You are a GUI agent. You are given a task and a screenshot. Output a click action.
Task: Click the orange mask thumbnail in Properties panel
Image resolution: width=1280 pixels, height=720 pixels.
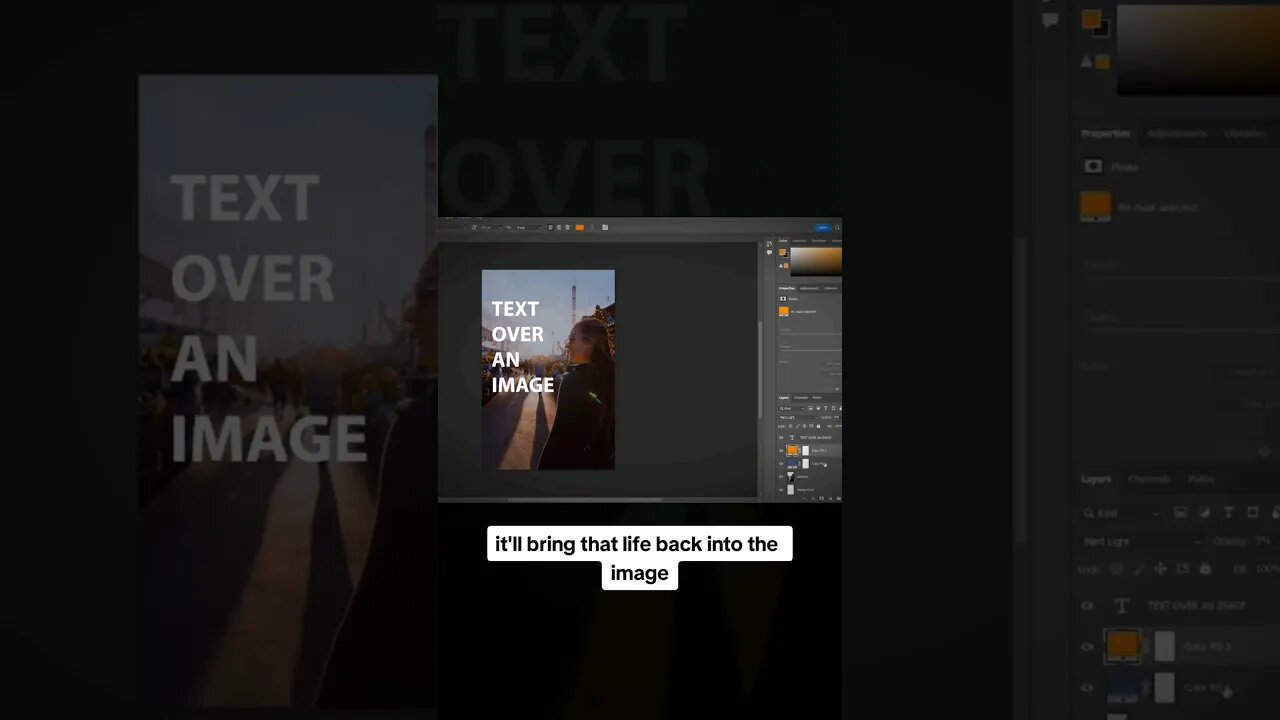pos(784,311)
